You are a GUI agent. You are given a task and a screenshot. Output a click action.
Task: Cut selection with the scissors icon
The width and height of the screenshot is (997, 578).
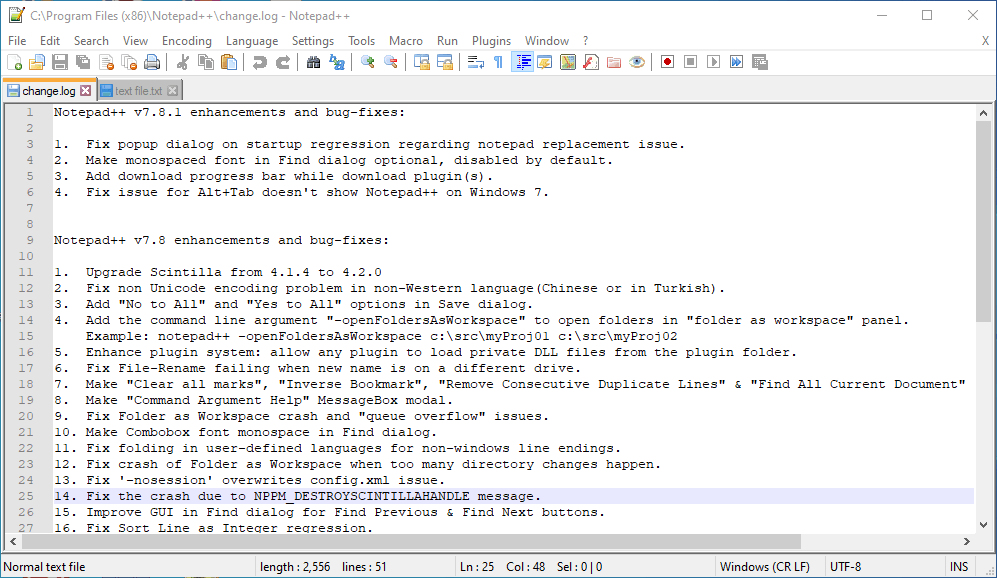[182, 62]
